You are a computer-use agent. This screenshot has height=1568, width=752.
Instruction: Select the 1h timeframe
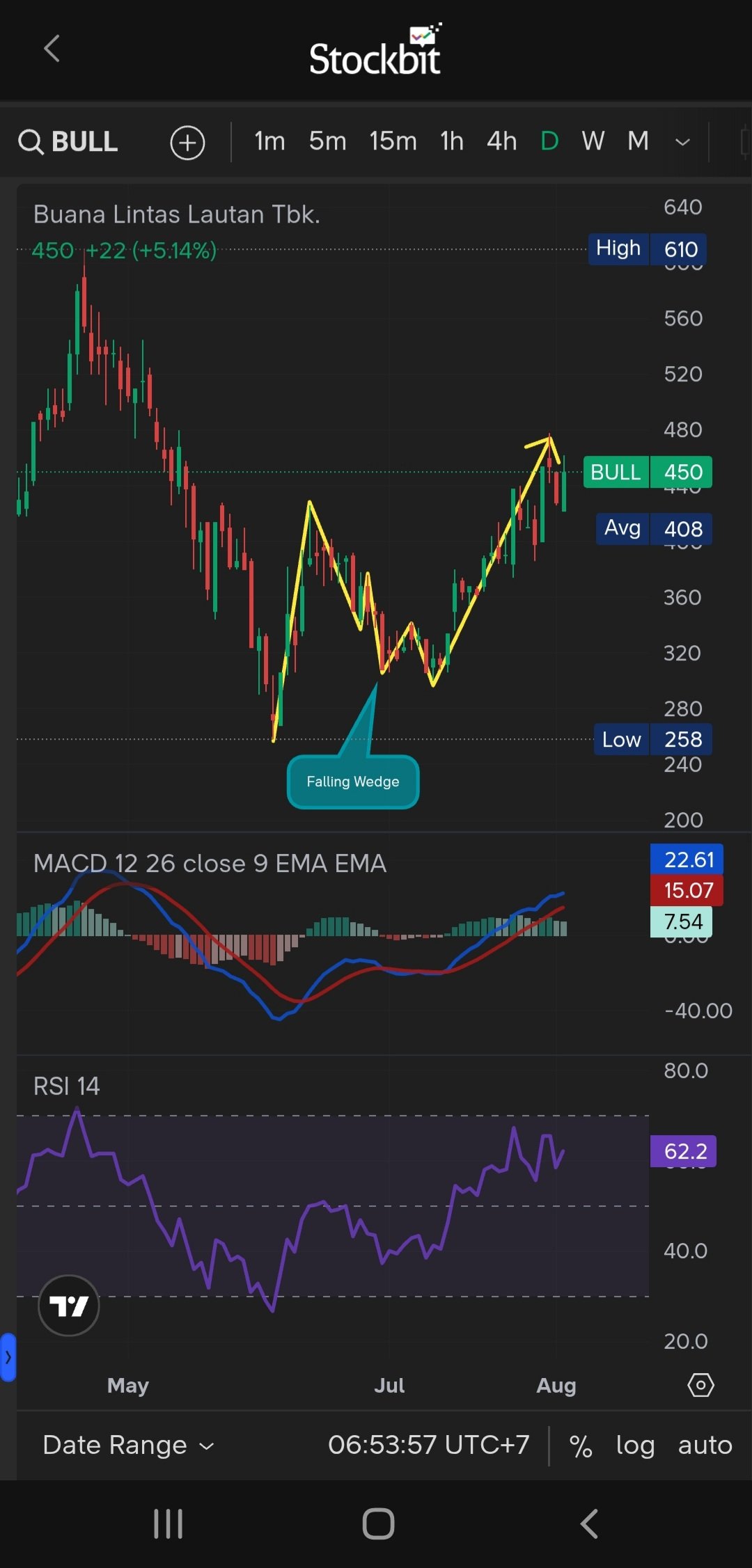pos(452,141)
